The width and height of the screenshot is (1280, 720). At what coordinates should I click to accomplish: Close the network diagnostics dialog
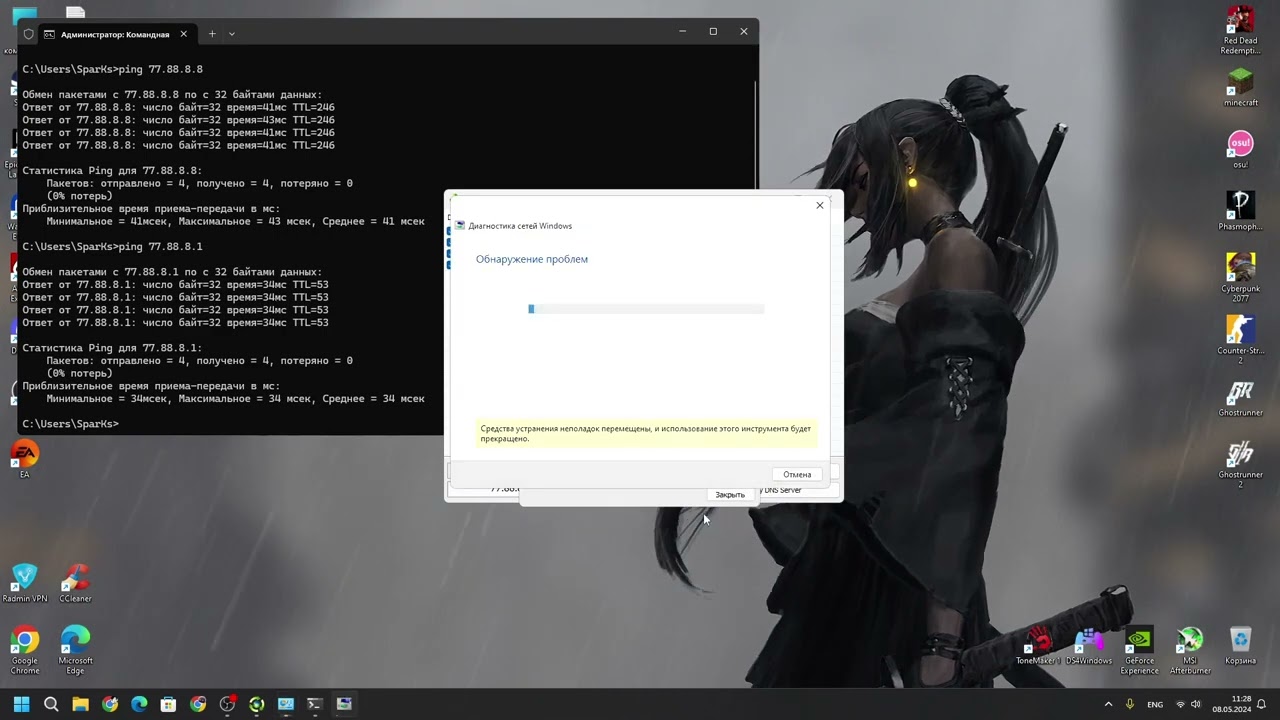820,205
